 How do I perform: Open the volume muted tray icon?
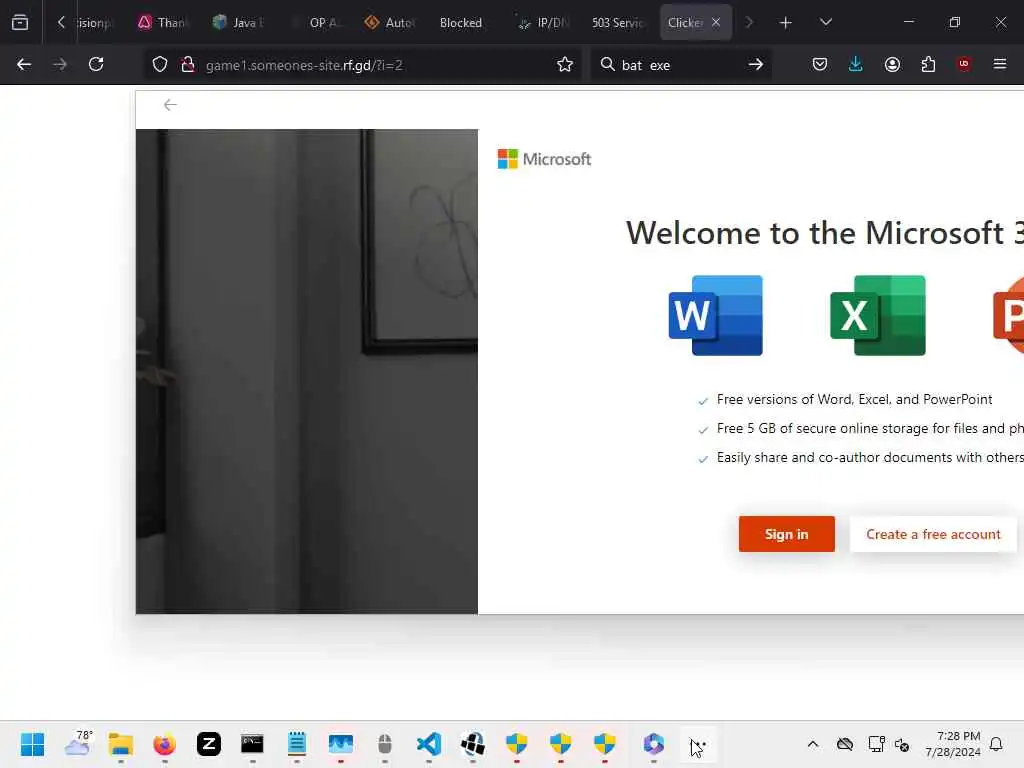point(902,744)
